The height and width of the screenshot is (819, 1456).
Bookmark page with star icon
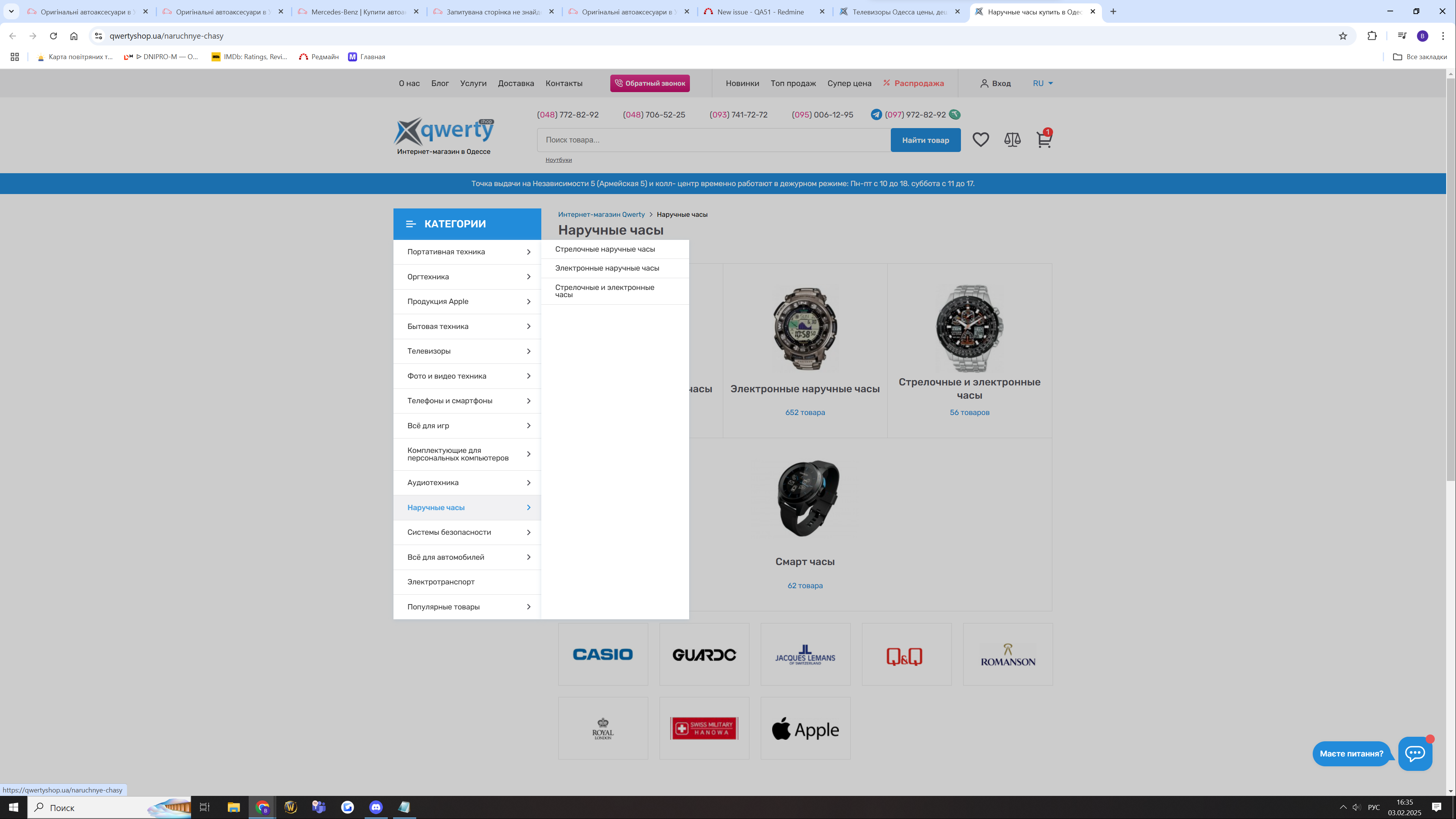[1343, 36]
